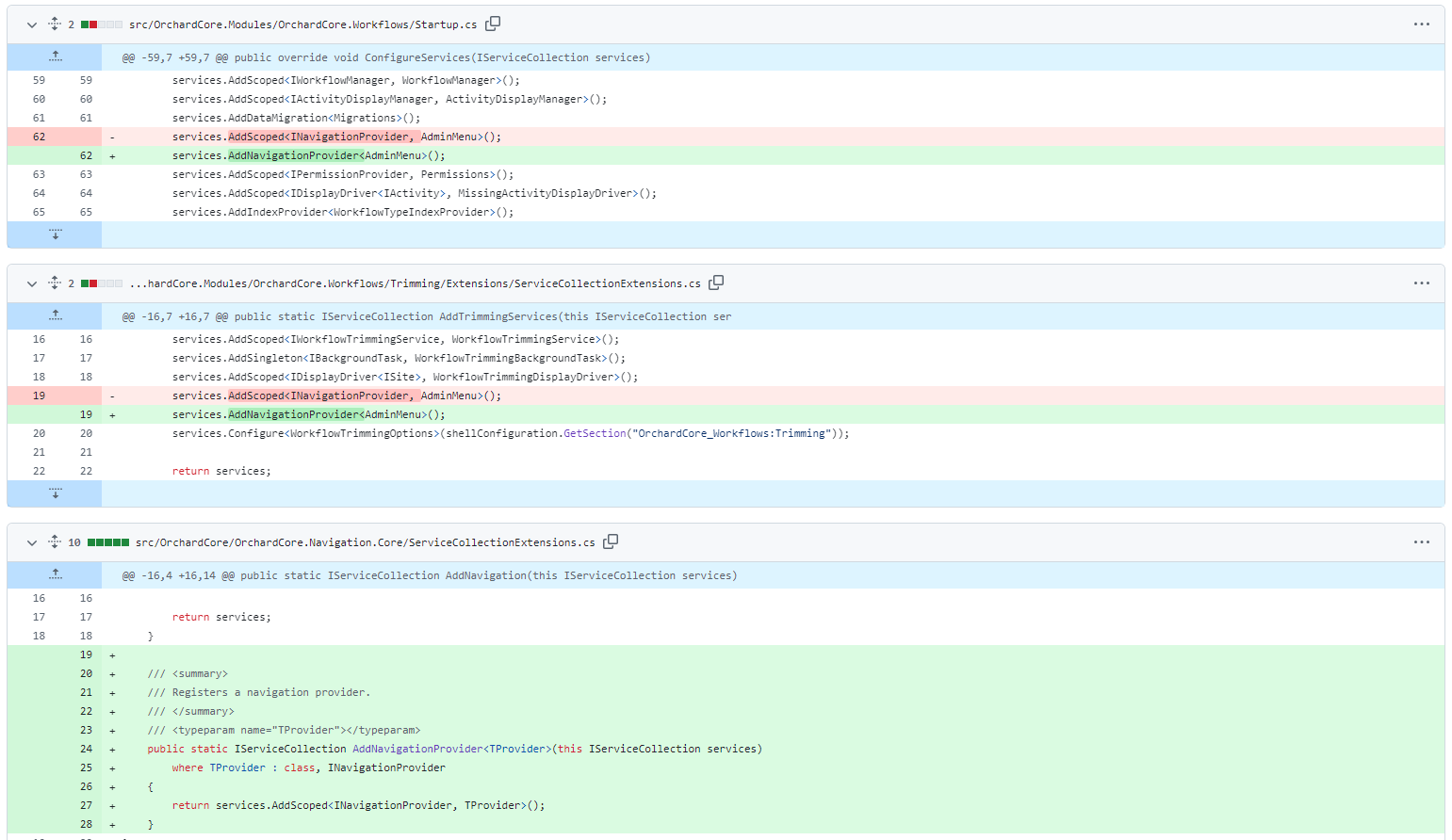This screenshot has width=1452, height=840.
Task: Click the ConfigureServices hunk header text
Action: 386,57
